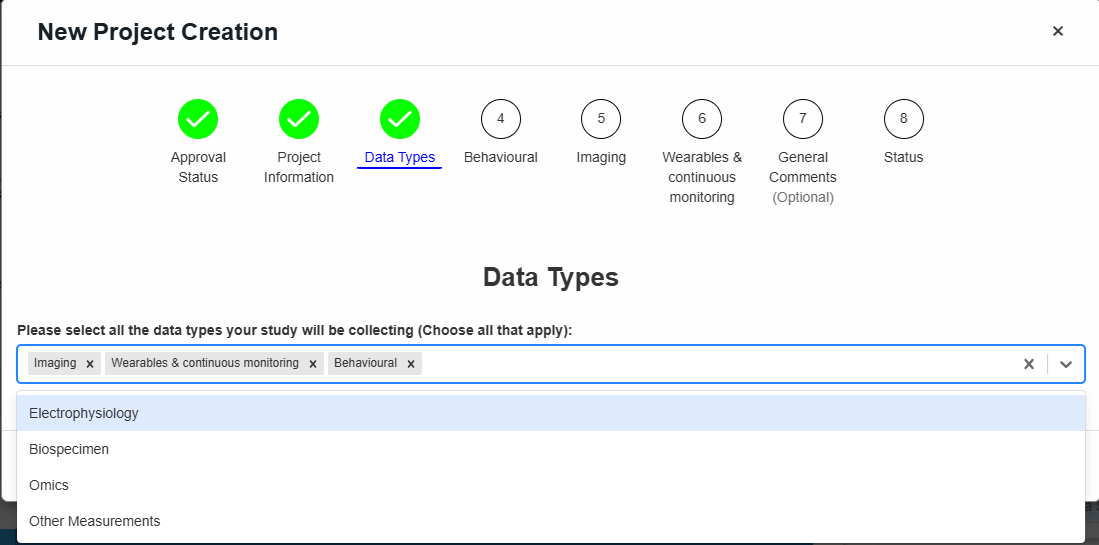Click the Imaging chip text
This screenshot has height=545, width=1099.
point(55,363)
